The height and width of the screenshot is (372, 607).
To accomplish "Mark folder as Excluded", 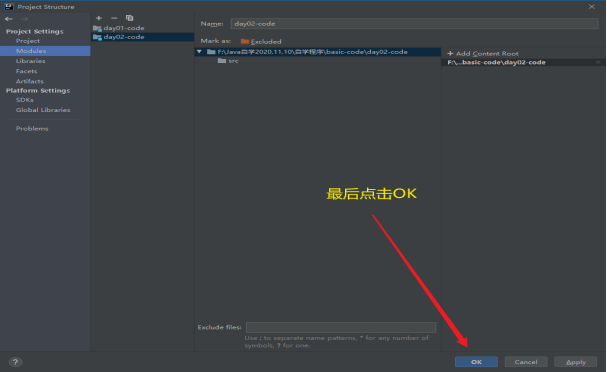I will [261, 41].
